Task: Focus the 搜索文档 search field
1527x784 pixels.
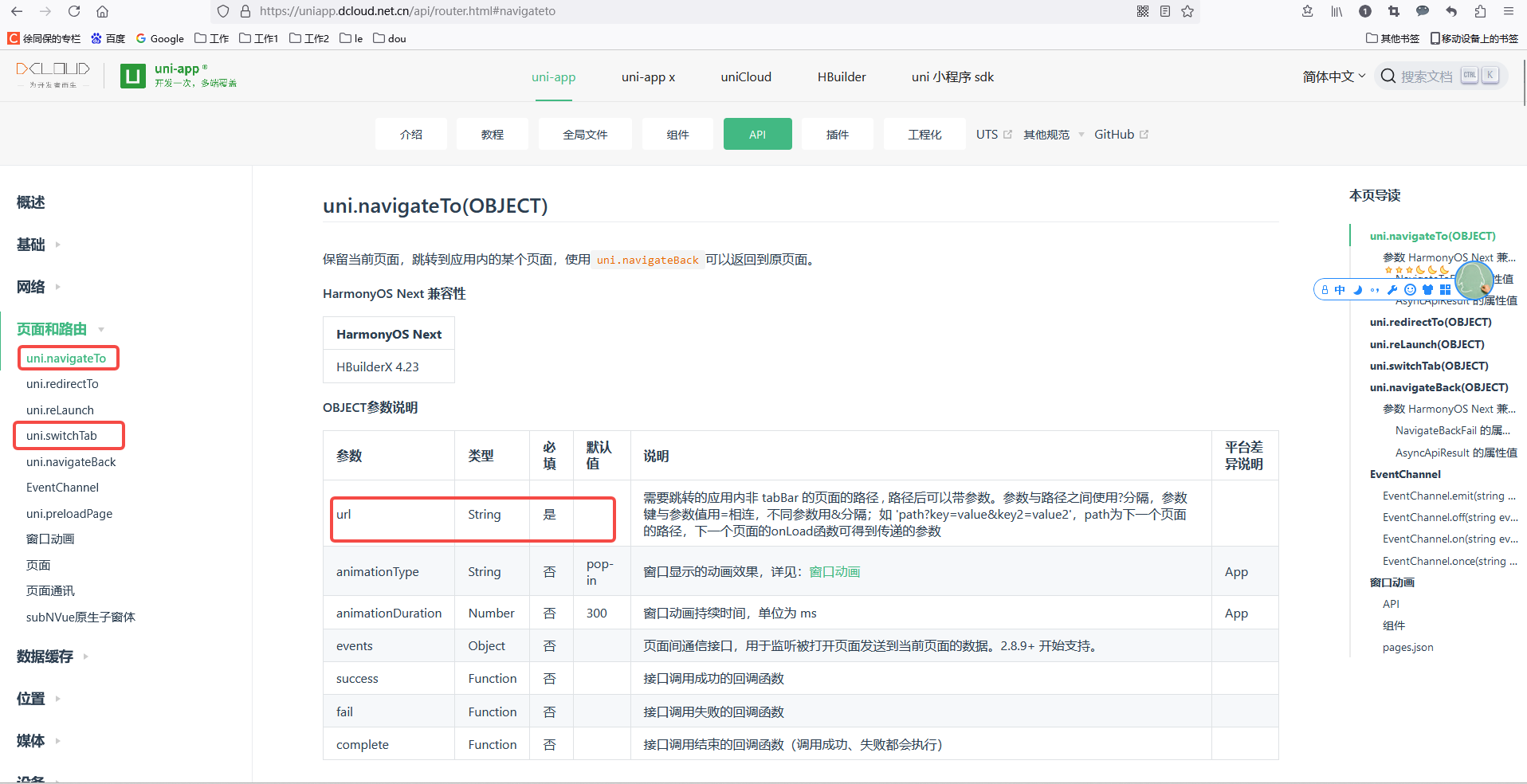Action: click(x=1441, y=76)
